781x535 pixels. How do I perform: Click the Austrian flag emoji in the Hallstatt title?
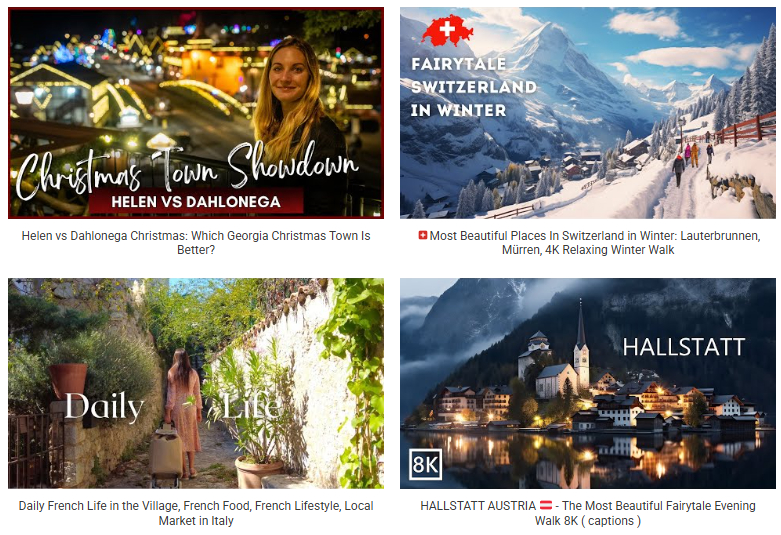pos(546,506)
